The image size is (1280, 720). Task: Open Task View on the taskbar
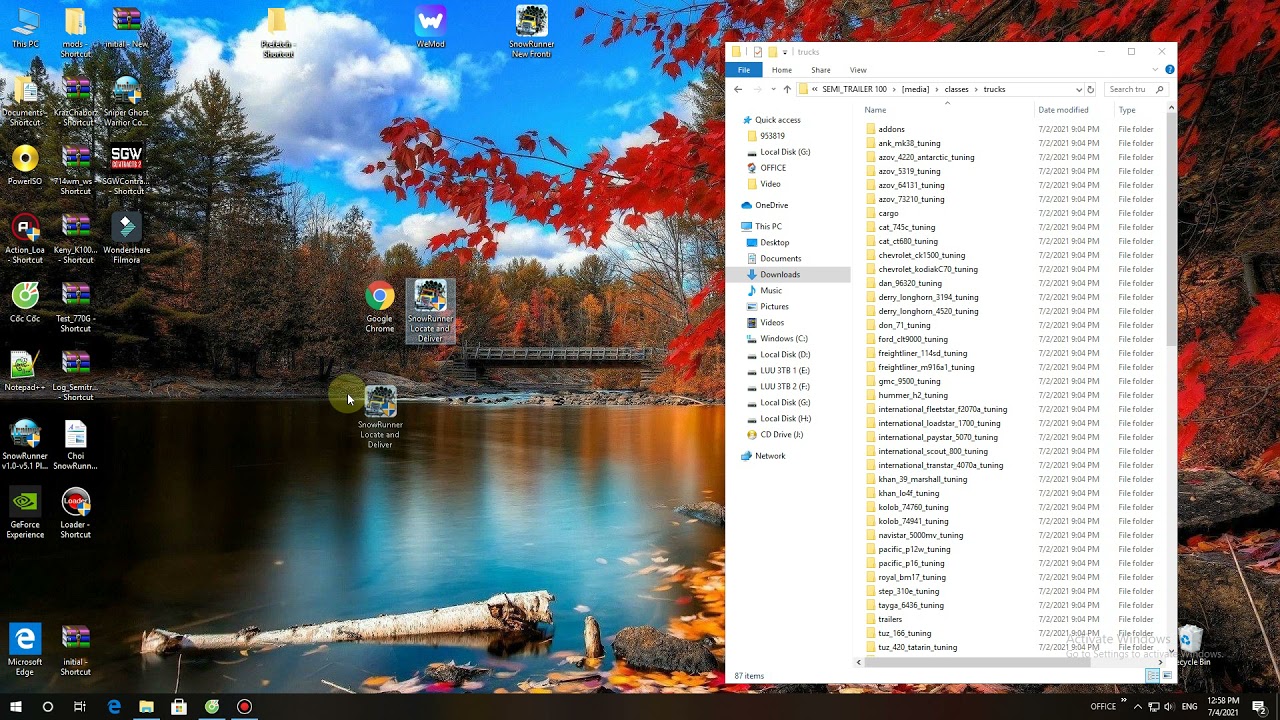tap(80, 706)
